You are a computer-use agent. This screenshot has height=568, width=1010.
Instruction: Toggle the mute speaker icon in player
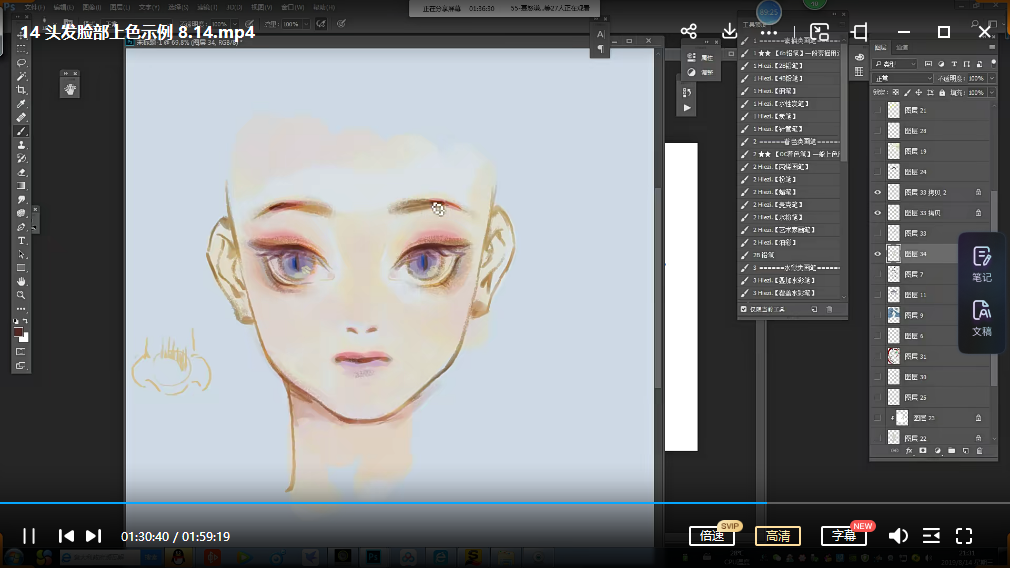point(898,536)
